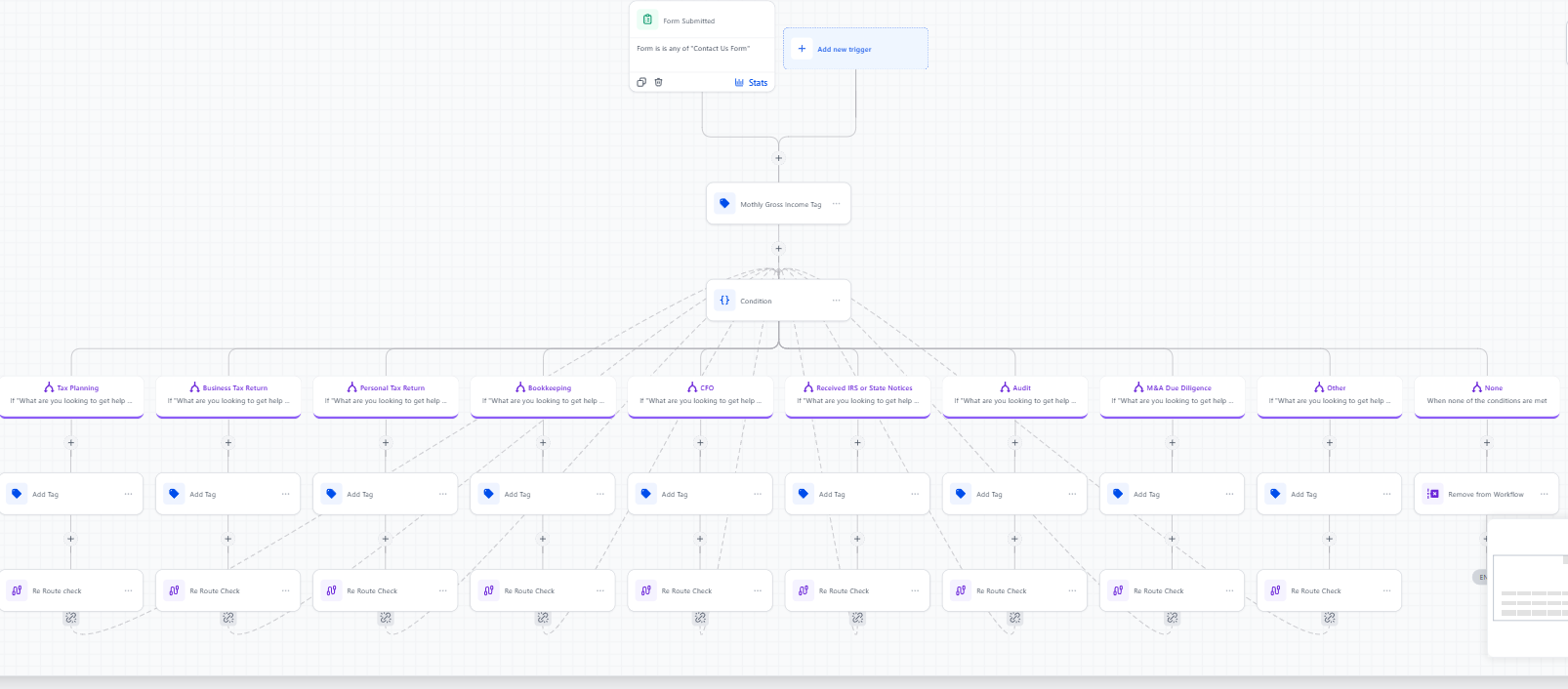Add step directly under Business Tax Return branch
1568x689 pixels.
coord(228,443)
